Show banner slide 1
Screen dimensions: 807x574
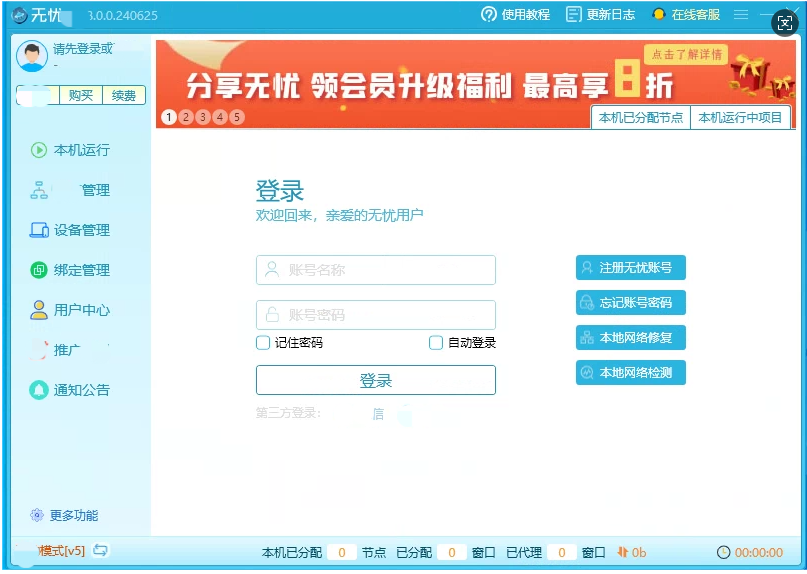169,117
